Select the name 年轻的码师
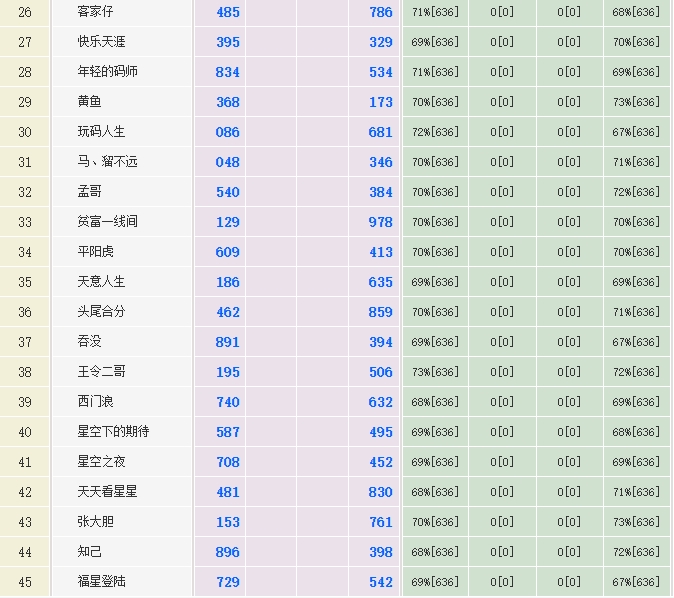Viewport: 674px width, 598px height. [x=107, y=72]
